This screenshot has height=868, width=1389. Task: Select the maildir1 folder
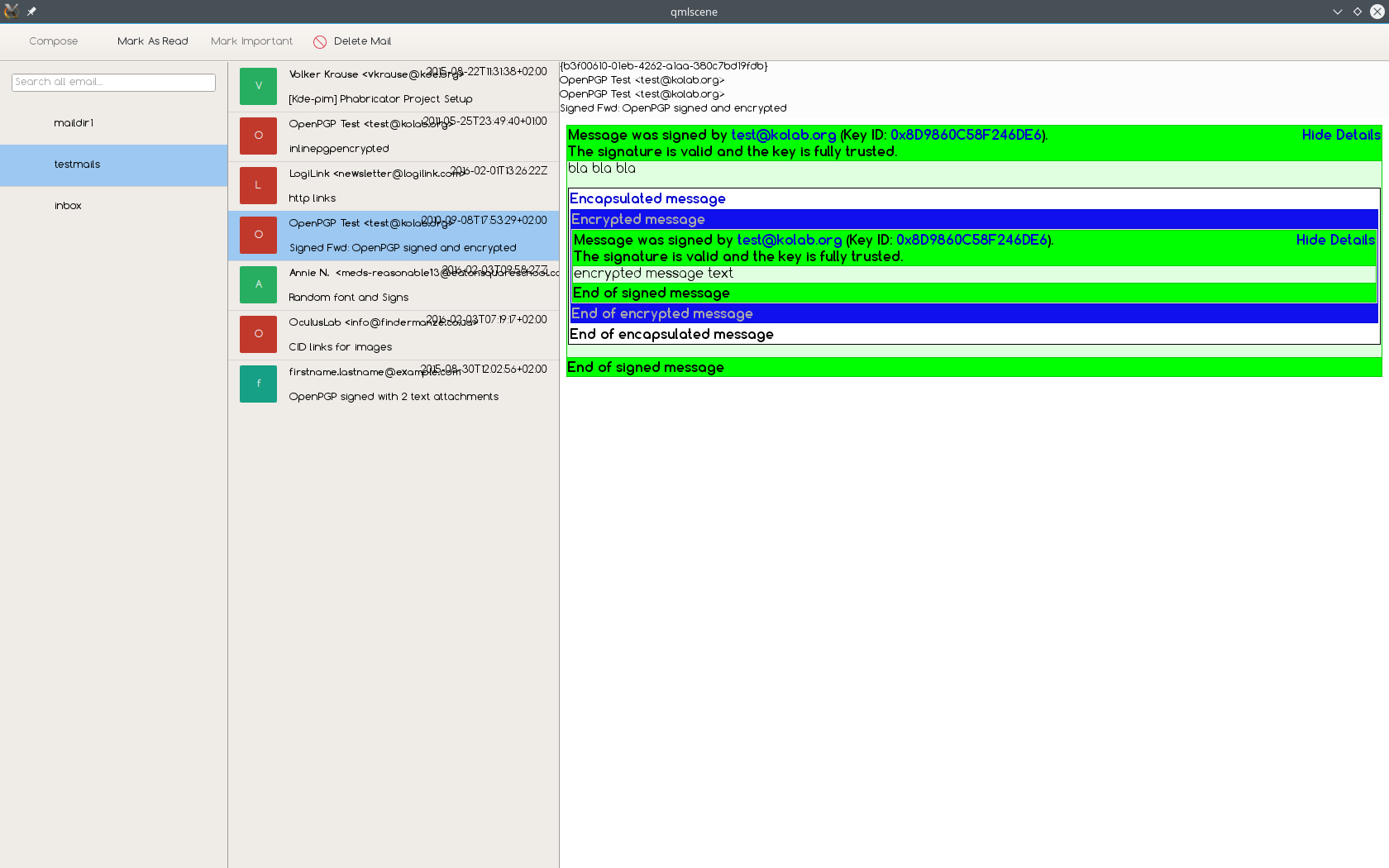[x=74, y=123]
